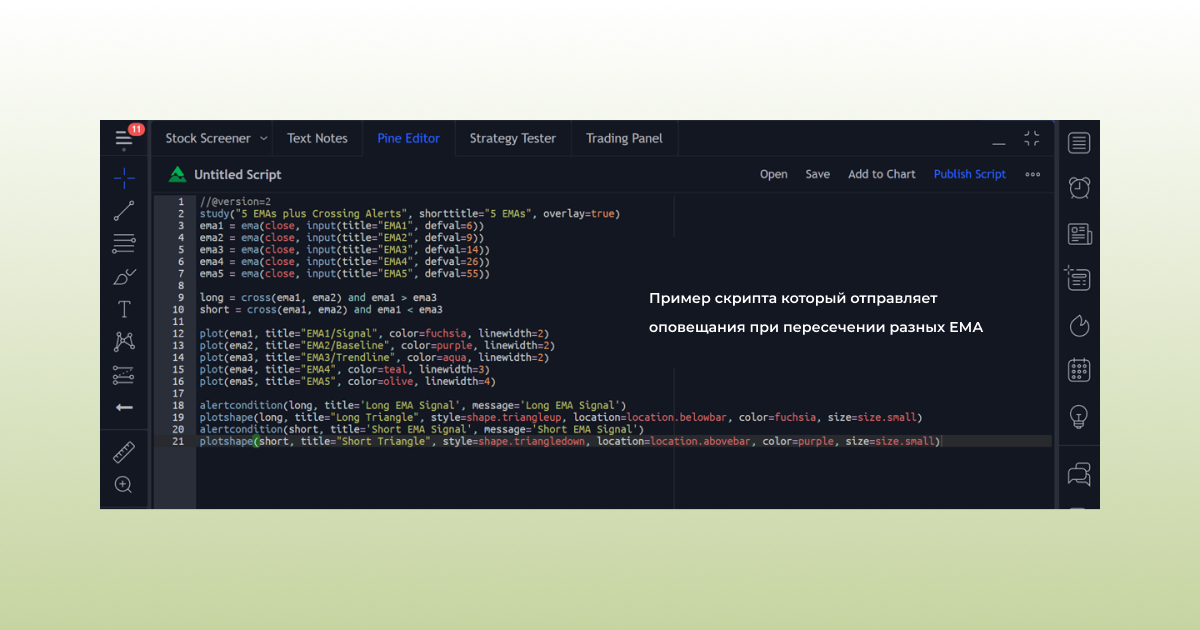Viewport: 1200px width, 630px height.
Task: Select the crosshair cursor tool
Action: click(x=124, y=178)
